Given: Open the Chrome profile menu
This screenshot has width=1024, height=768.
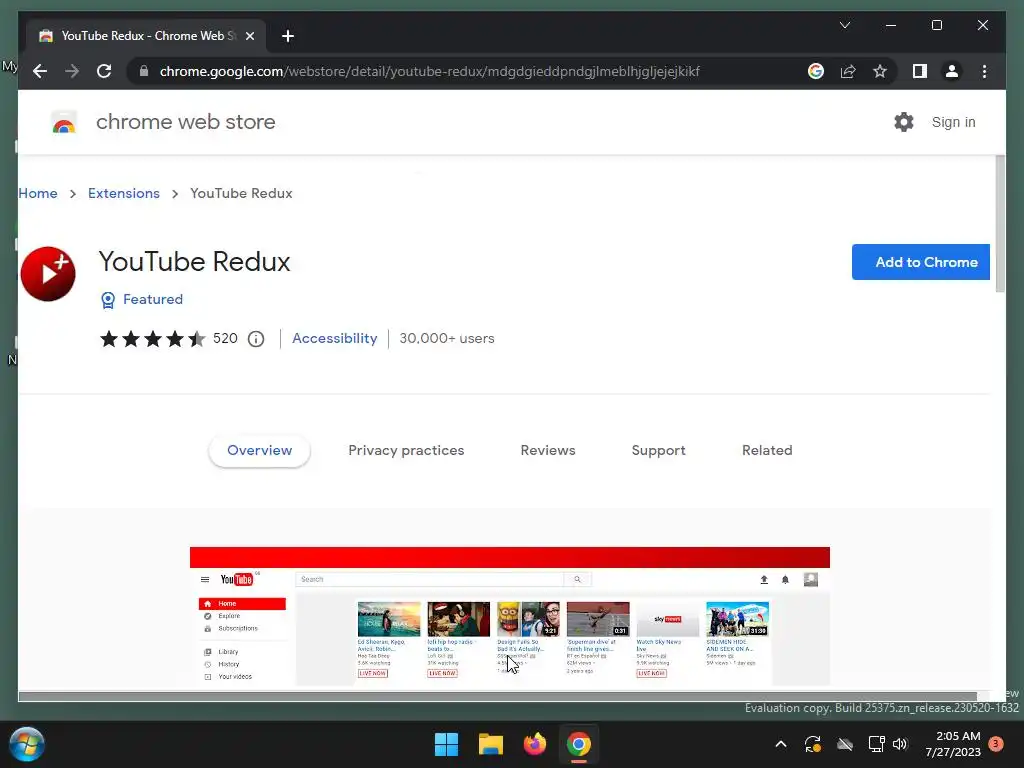Looking at the screenshot, I should click(952, 71).
